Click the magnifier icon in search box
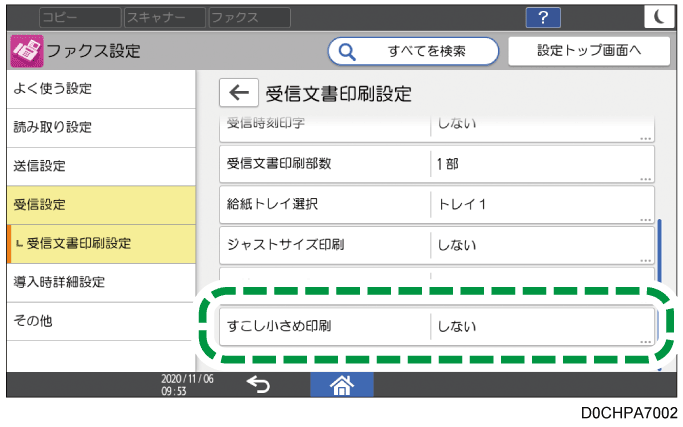 click(x=347, y=52)
